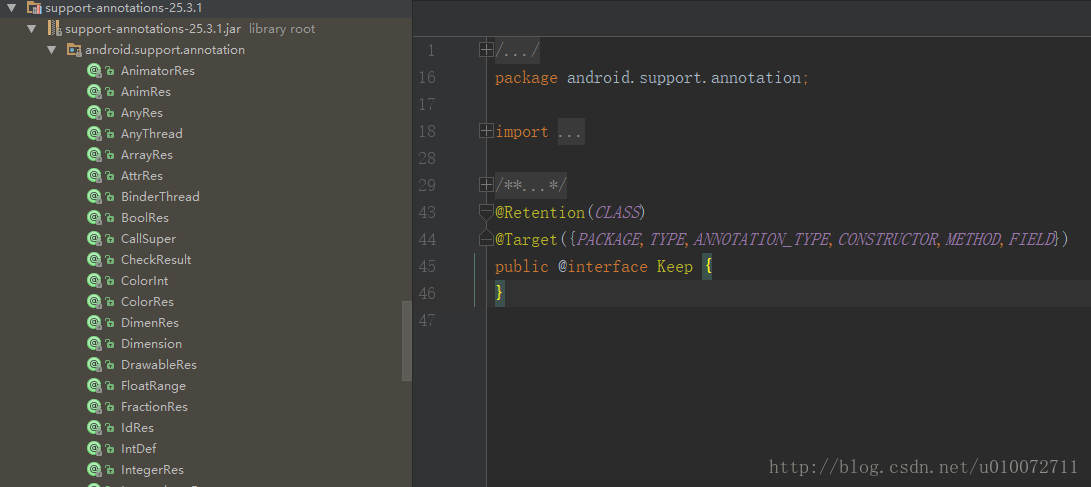Select AnimatorRes in the project tree
1091x487 pixels.
pyautogui.click(x=158, y=71)
